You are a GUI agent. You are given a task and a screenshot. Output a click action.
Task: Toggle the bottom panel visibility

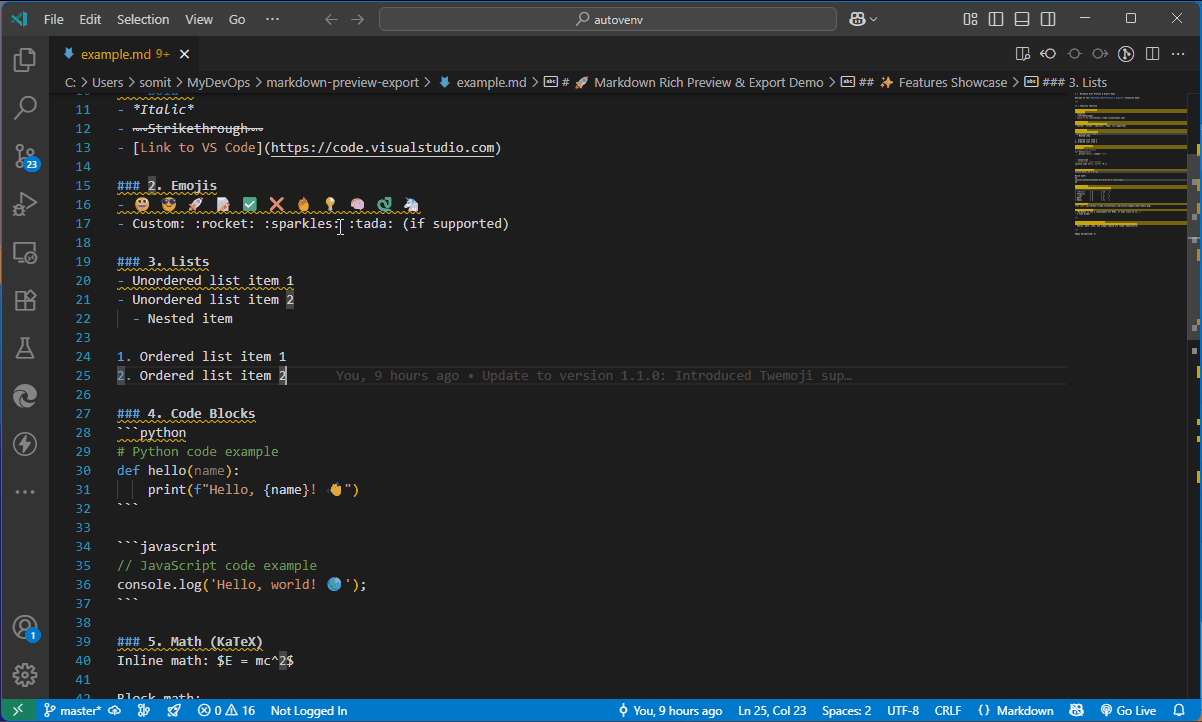[1022, 19]
